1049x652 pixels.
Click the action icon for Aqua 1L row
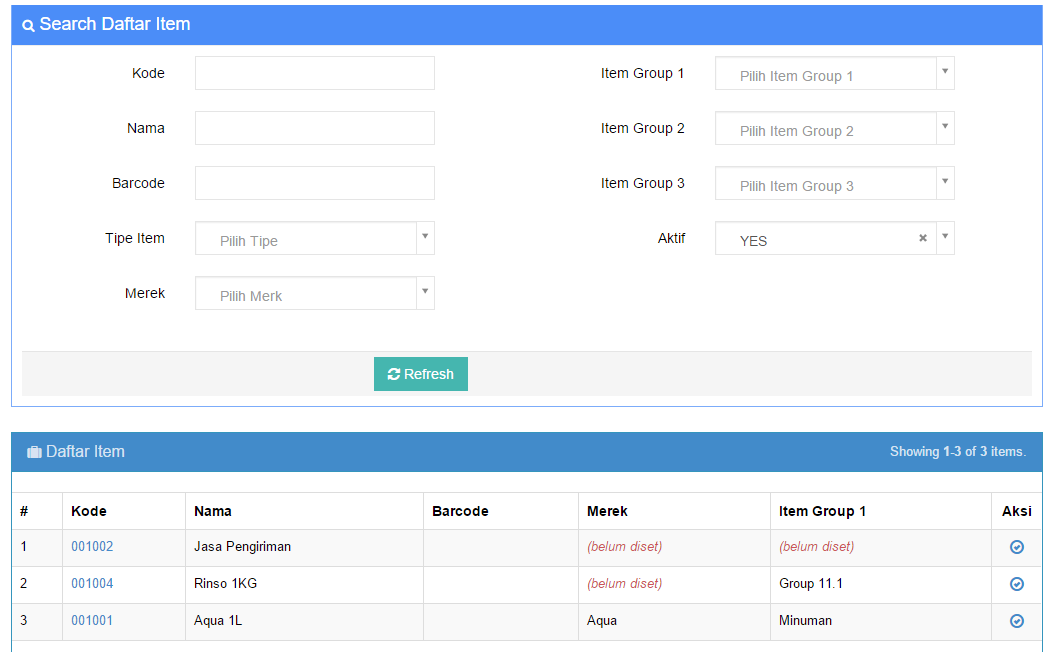[x=1016, y=621]
